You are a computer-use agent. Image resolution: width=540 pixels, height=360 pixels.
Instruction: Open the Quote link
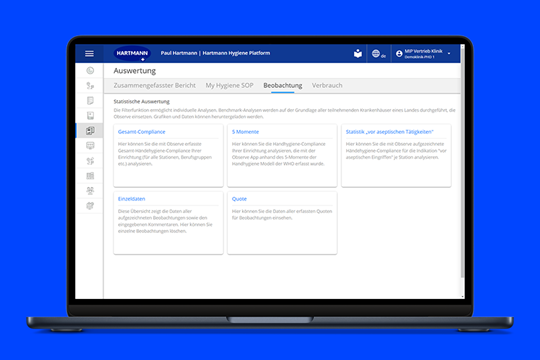(x=239, y=199)
